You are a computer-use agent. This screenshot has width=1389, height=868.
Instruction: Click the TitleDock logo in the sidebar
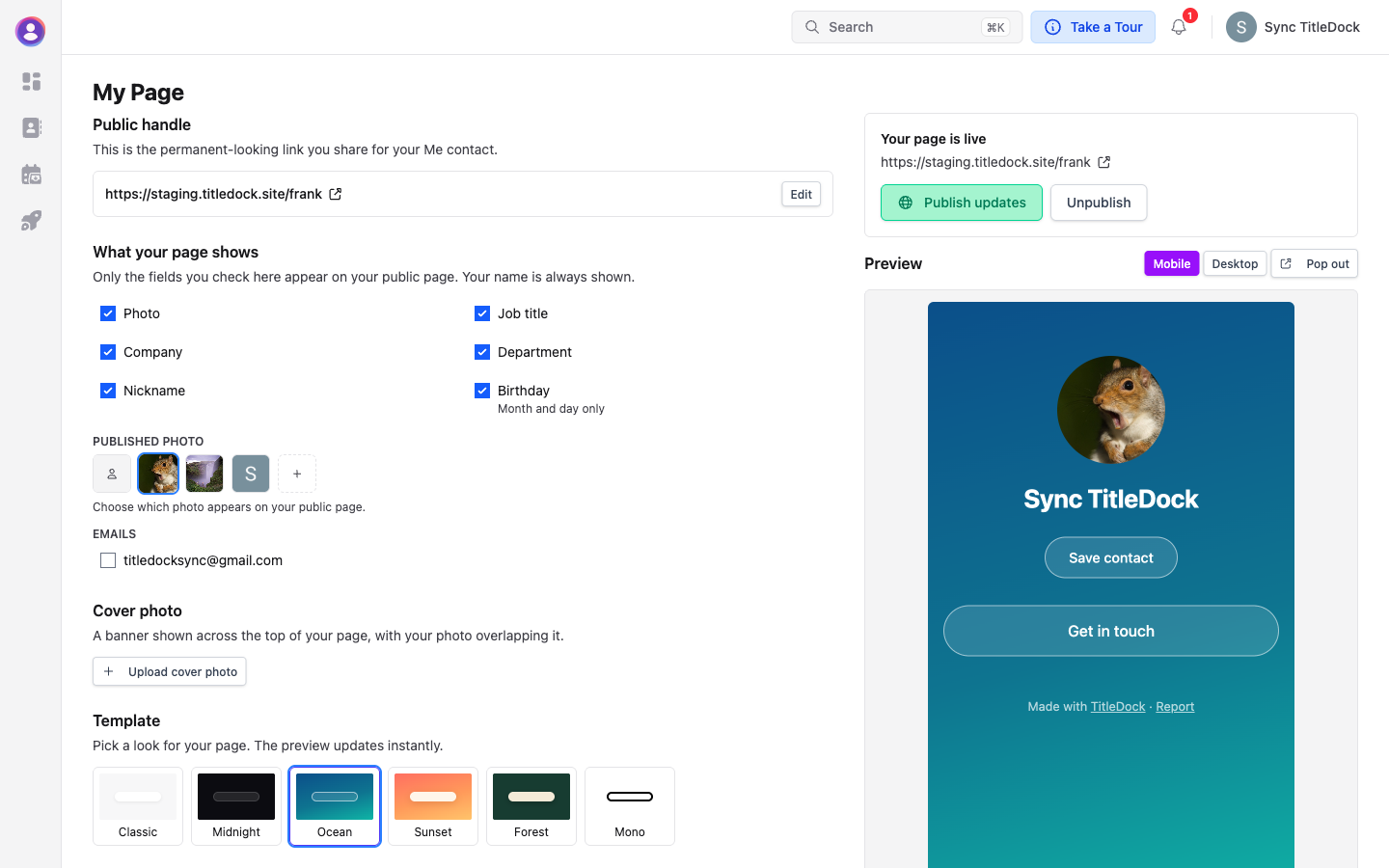[31, 31]
